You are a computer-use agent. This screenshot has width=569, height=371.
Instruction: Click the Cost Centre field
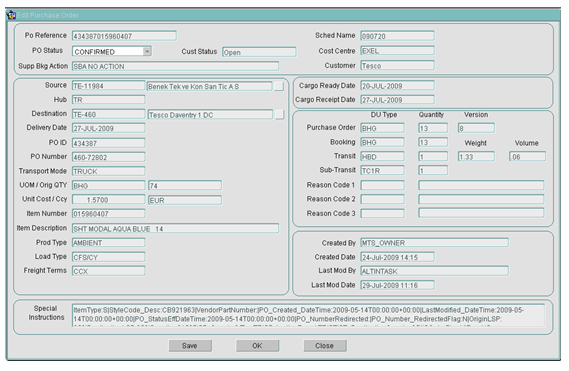[x=397, y=51]
